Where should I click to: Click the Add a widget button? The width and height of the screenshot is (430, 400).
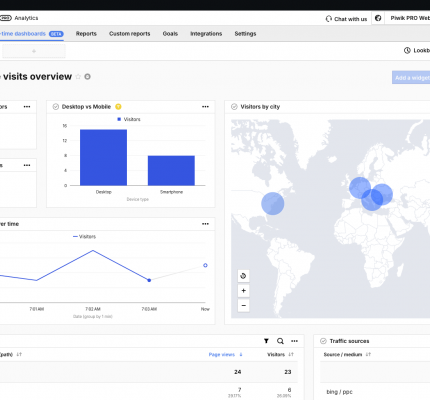(411, 78)
